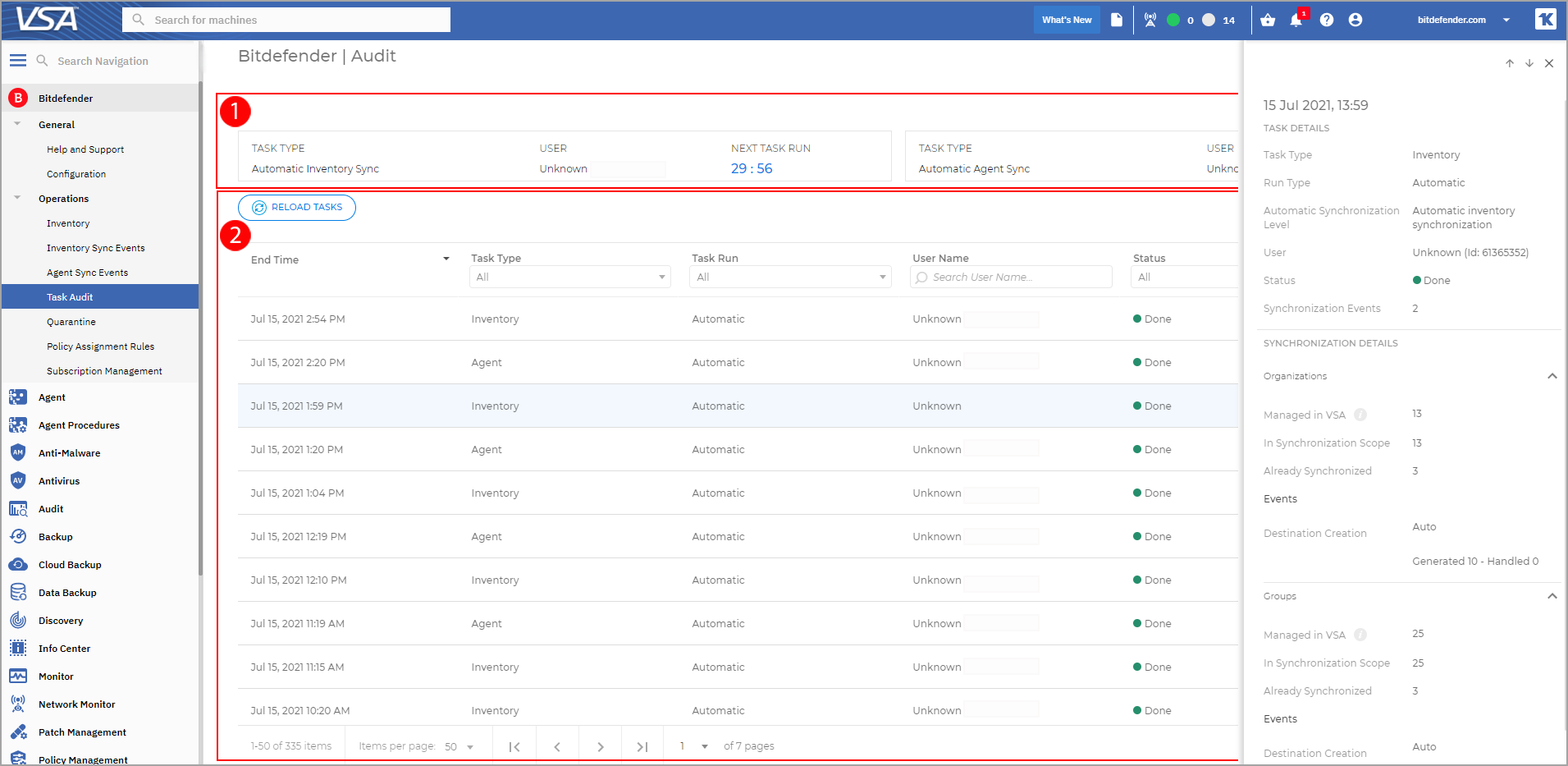Open the user account profile icon
The image size is (1568, 766).
click(x=1355, y=21)
